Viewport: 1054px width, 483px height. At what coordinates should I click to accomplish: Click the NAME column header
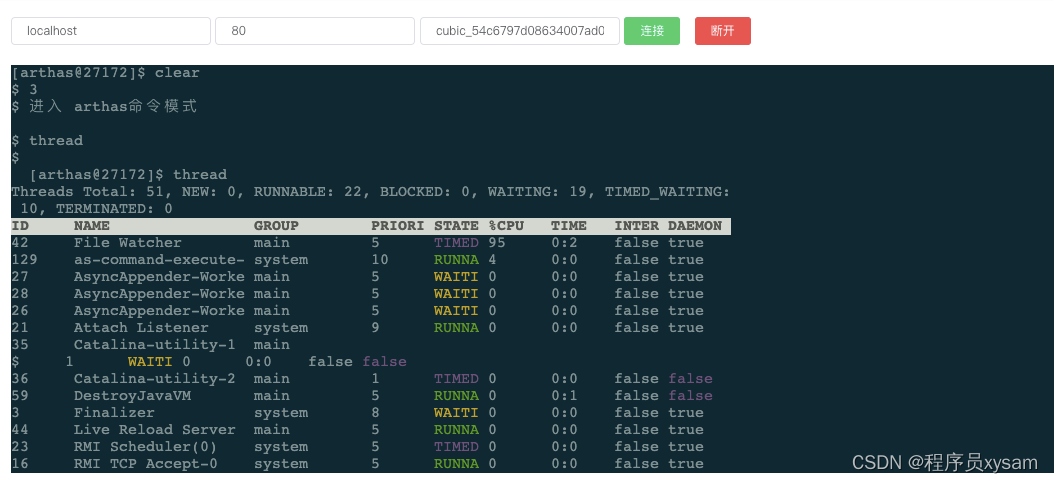coord(92,226)
